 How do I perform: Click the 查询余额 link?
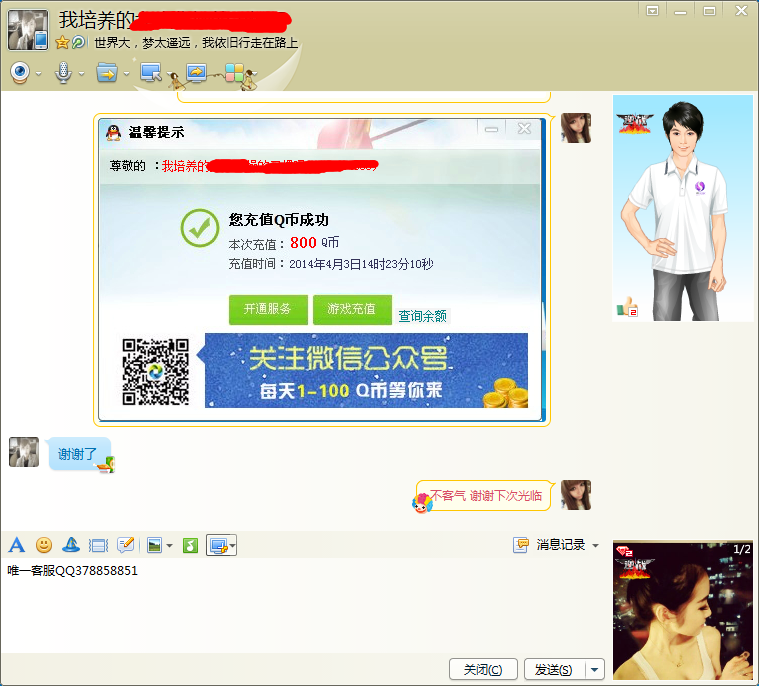pos(423,316)
